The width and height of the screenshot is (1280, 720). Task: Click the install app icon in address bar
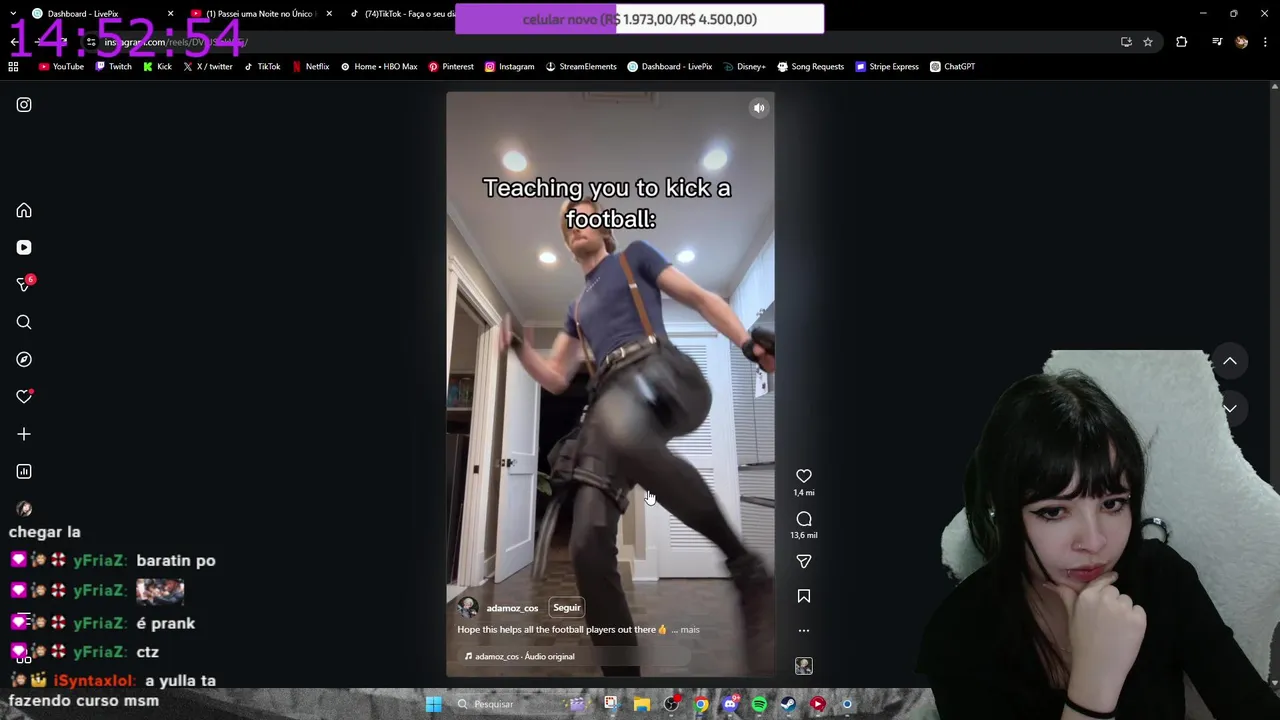tap(1126, 42)
